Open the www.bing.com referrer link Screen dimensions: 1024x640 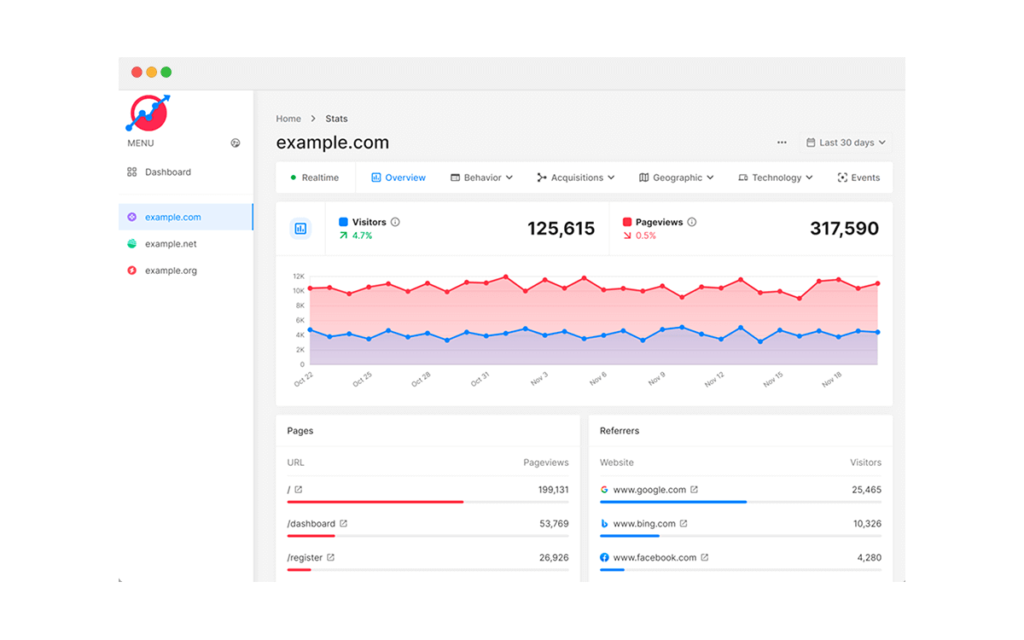click(x=644, y=523)
